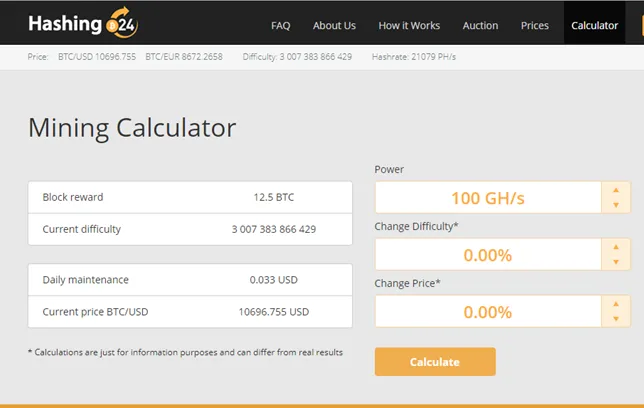The height and width of the screenshot is (408, 644).
Task: Open the Auction page
Action: [x=480, y=25]
